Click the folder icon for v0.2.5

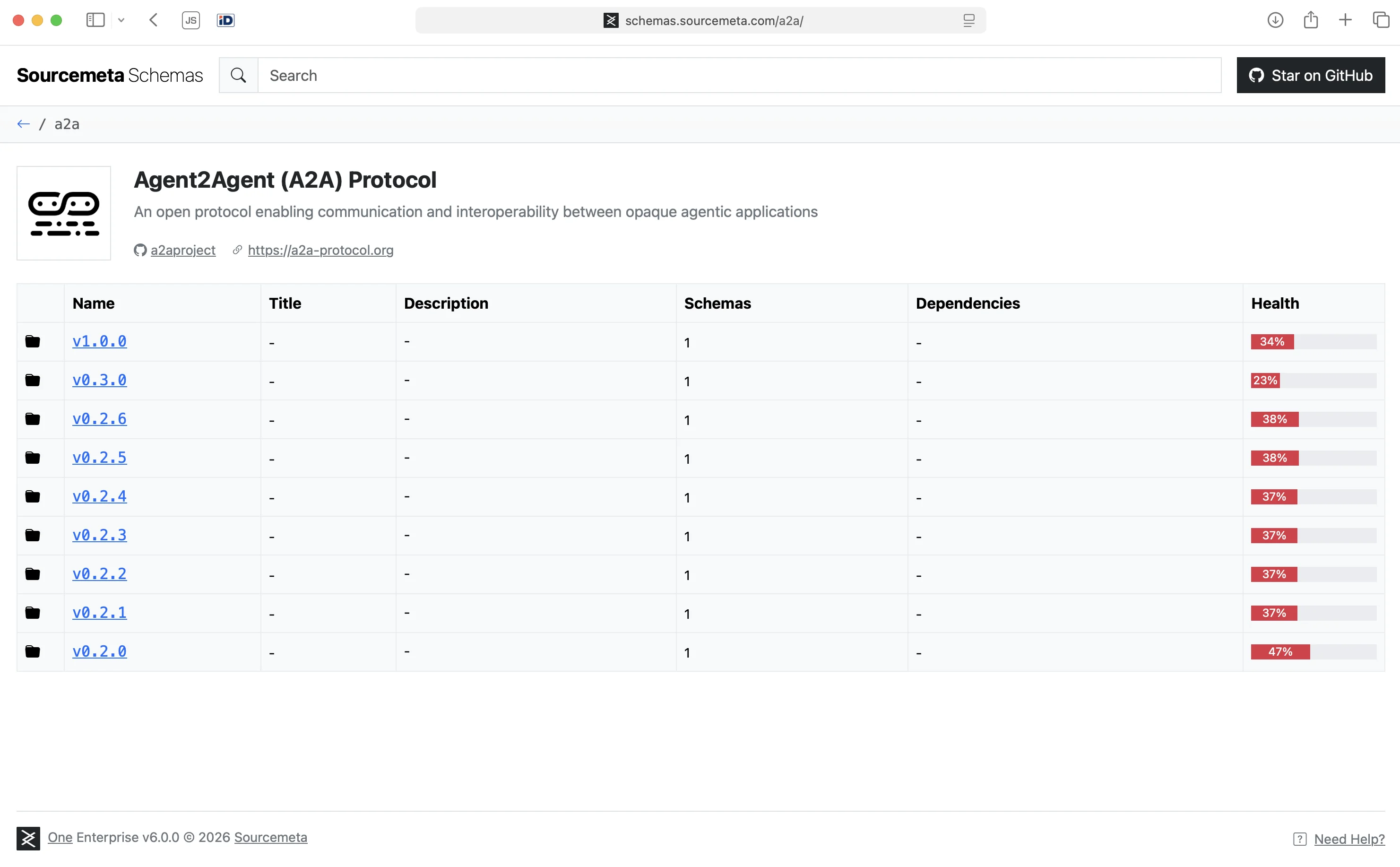click(33, 458)
